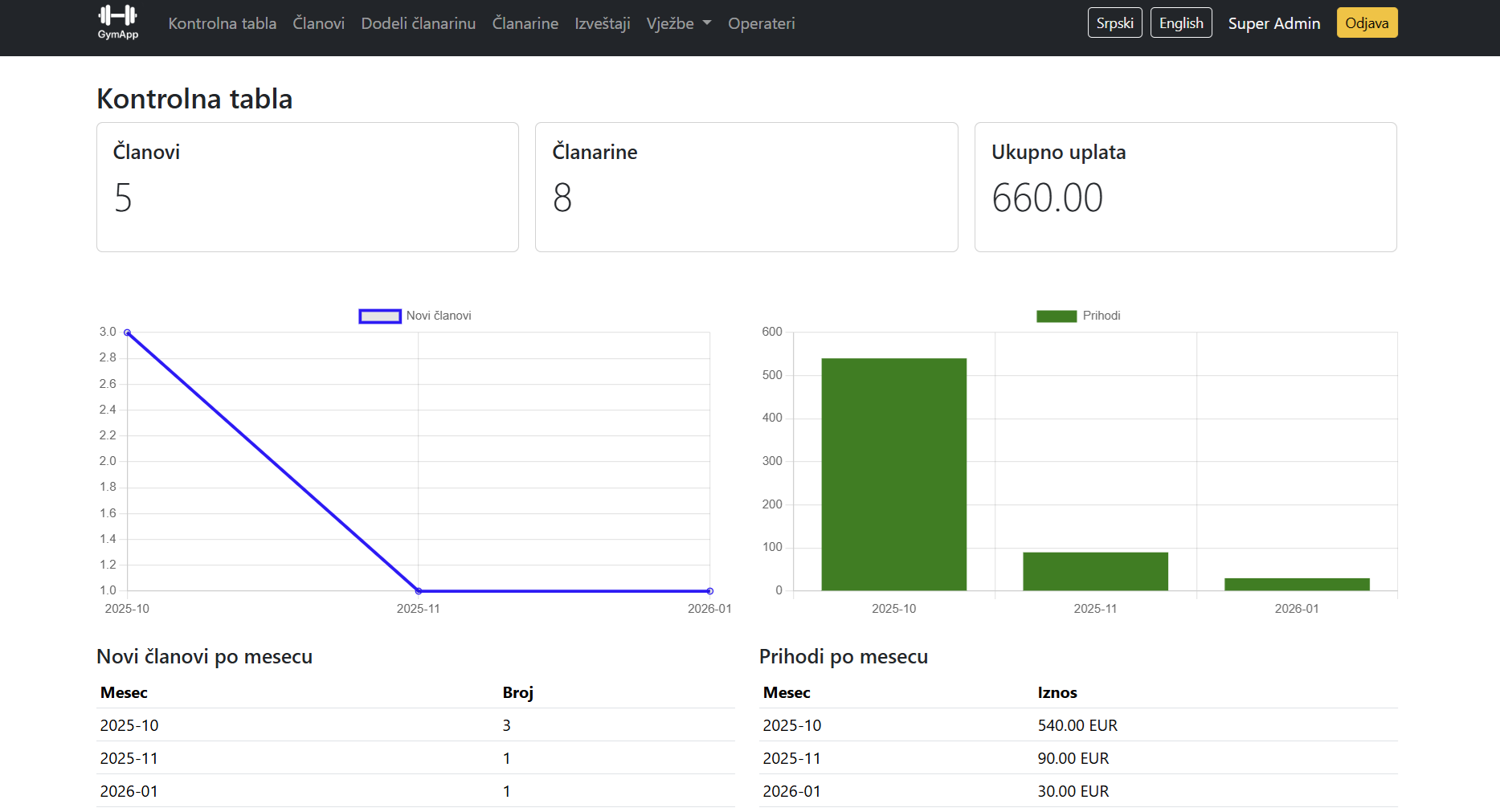1500x812 pixels.
Task: Open the Članovi nav link
Action: 318,23
